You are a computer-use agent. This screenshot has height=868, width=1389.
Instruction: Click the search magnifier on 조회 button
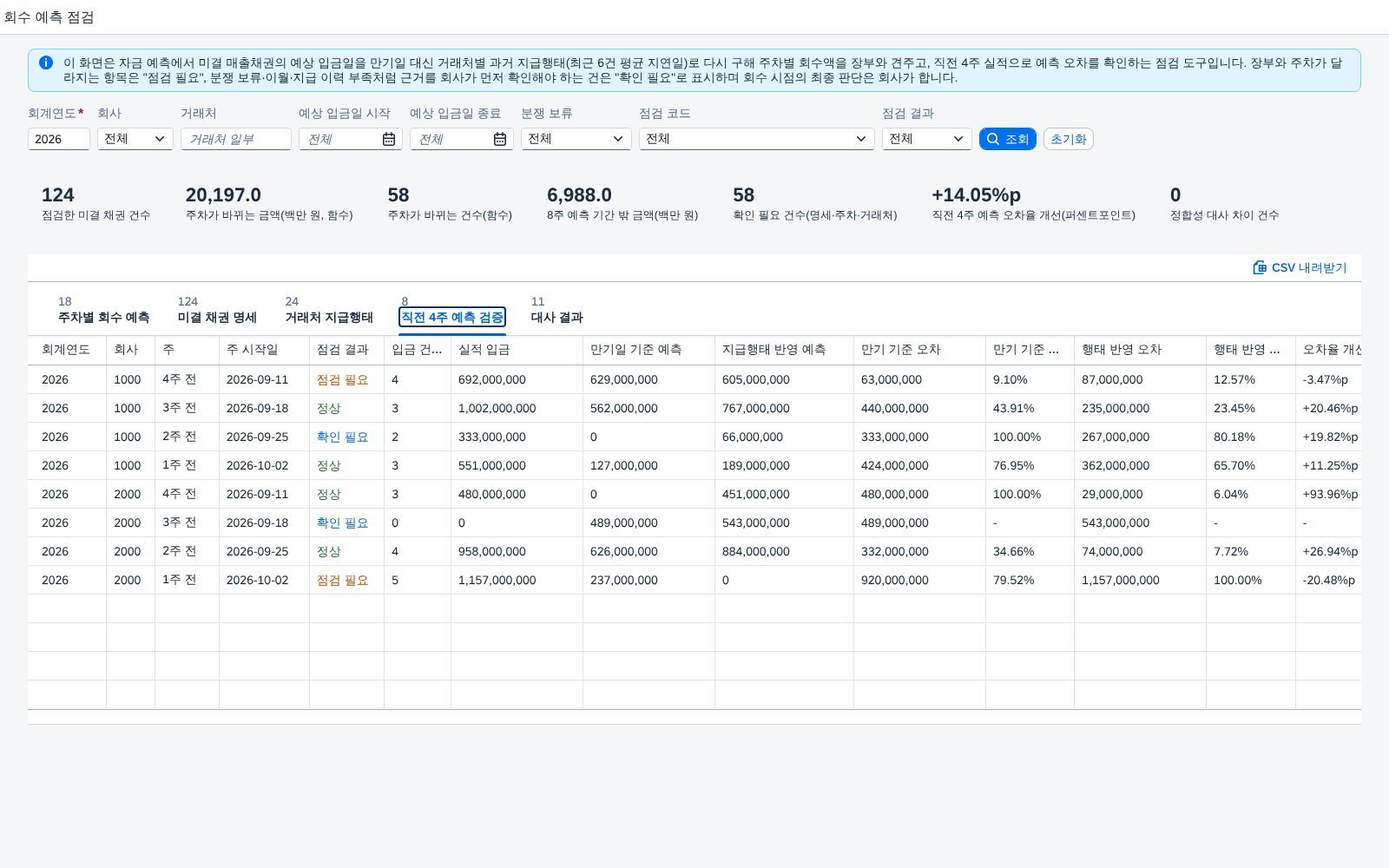[993, 139]
